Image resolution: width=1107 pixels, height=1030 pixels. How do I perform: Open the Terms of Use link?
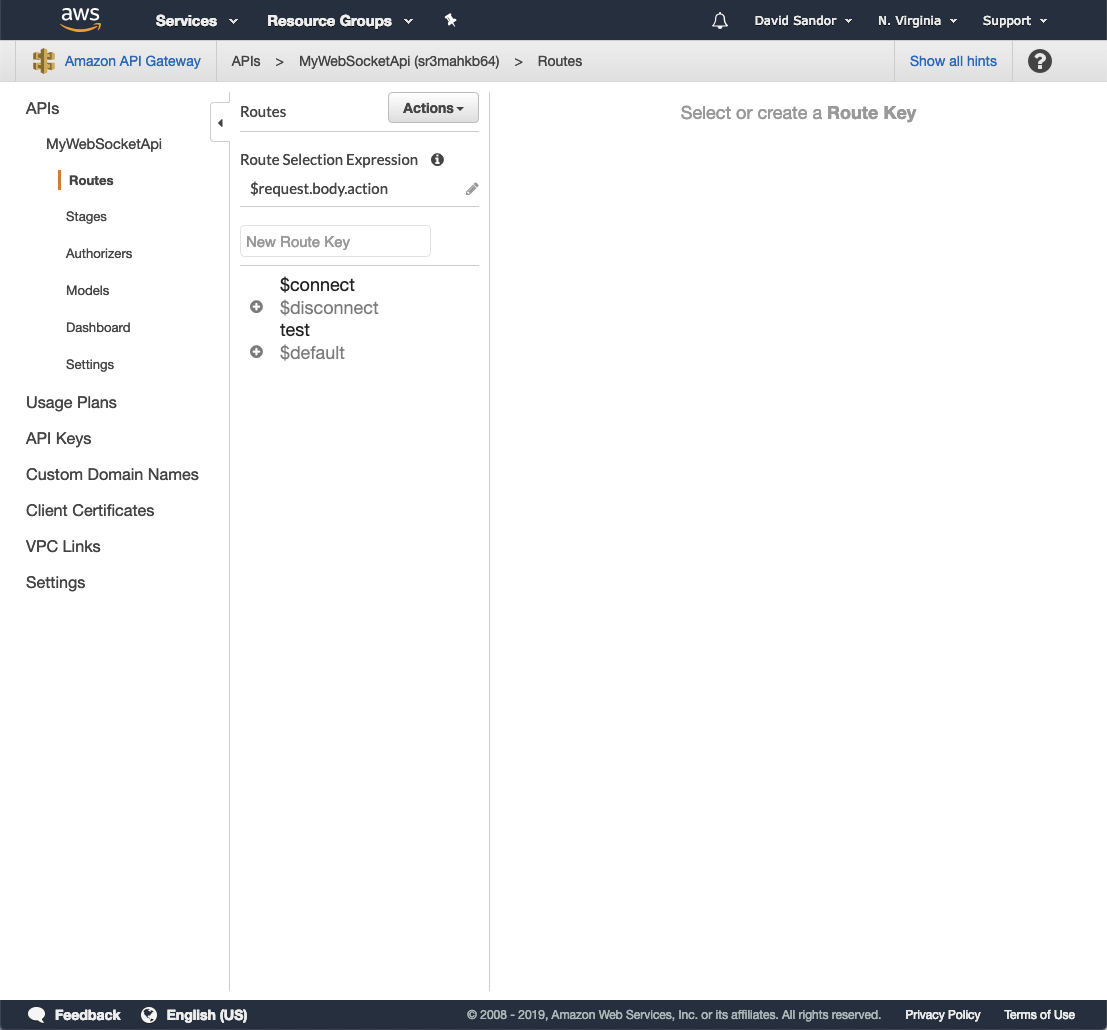point(1039,1014)
